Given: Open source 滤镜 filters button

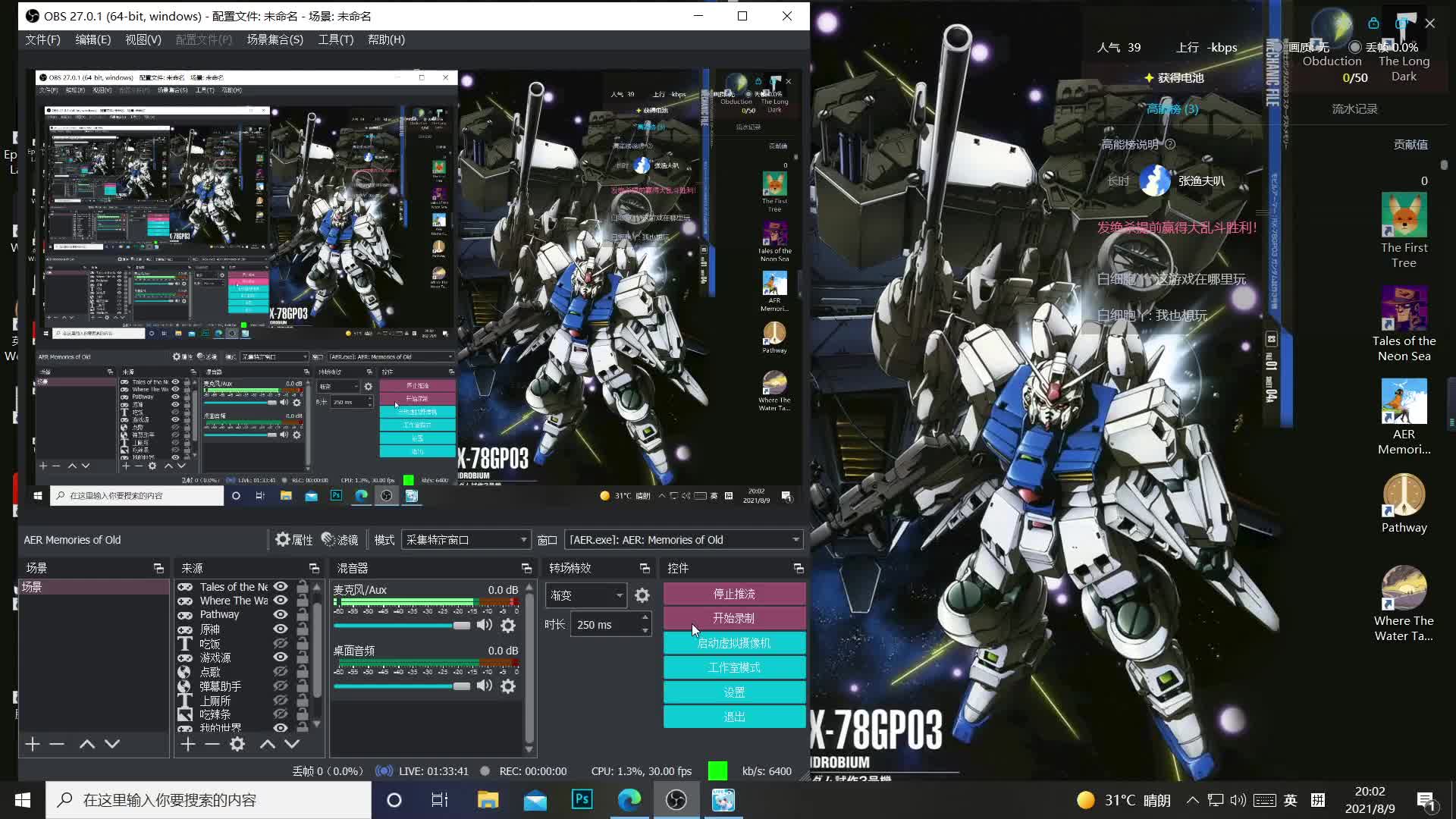Looking at the screenshot, I should pyautogui.click(x=340, y=540).
